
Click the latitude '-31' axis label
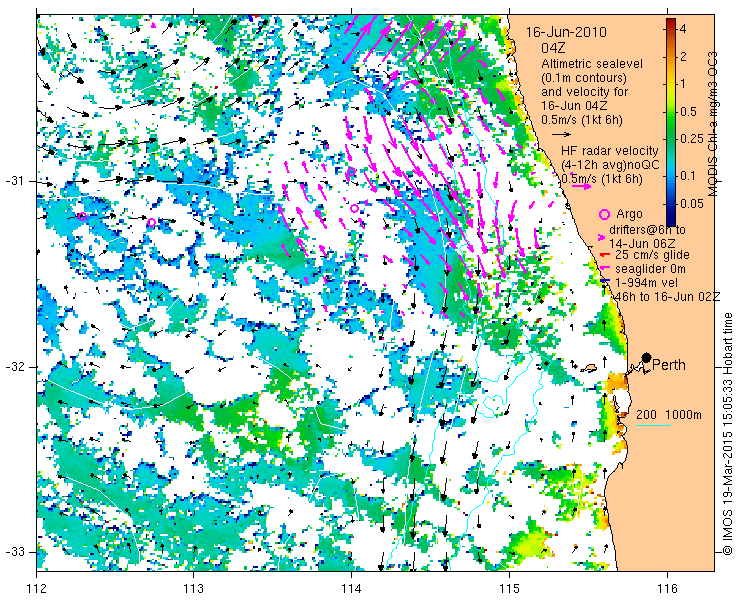(x=15, y=181)
